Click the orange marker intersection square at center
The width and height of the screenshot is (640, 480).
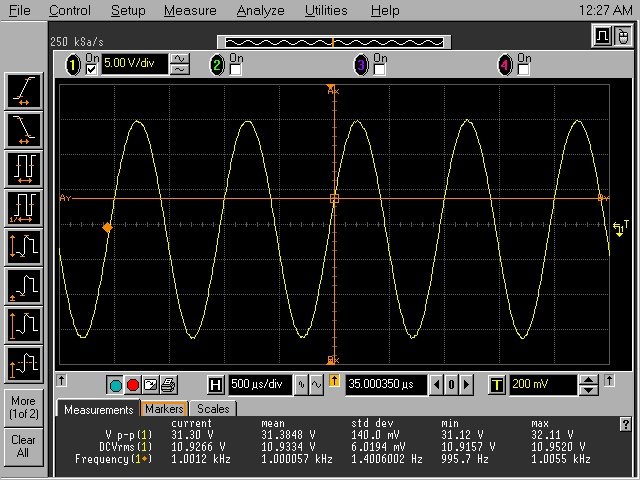(x=334, y=199)
